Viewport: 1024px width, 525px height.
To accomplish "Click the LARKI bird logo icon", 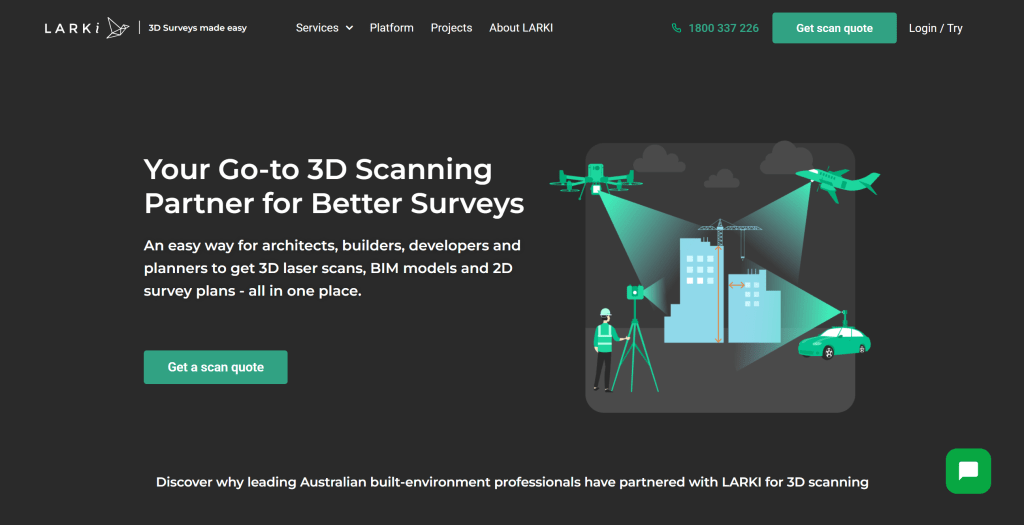I will click(118, 27).
